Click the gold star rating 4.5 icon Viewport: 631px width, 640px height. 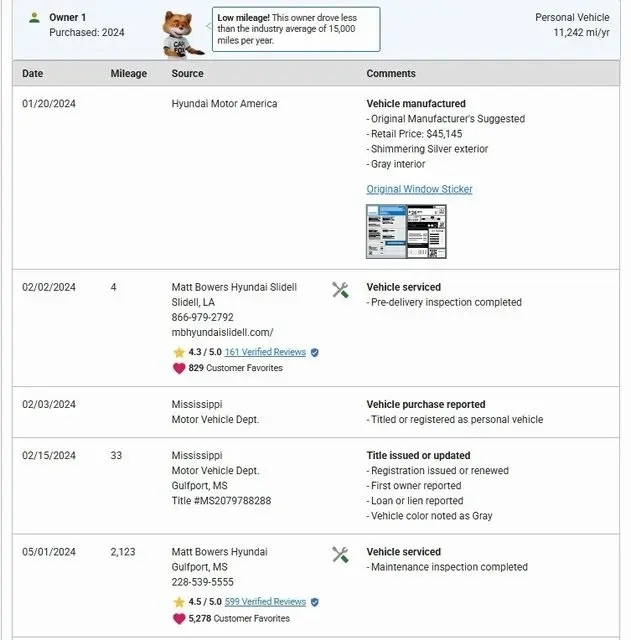click(x=179, y=603)
